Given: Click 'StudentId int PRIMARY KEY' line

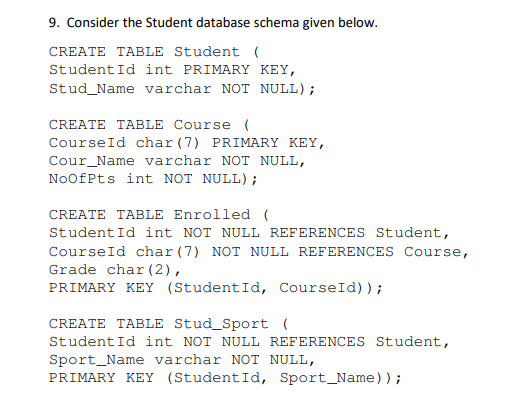Looking at the screenshot, I should [x=172, y=70].
